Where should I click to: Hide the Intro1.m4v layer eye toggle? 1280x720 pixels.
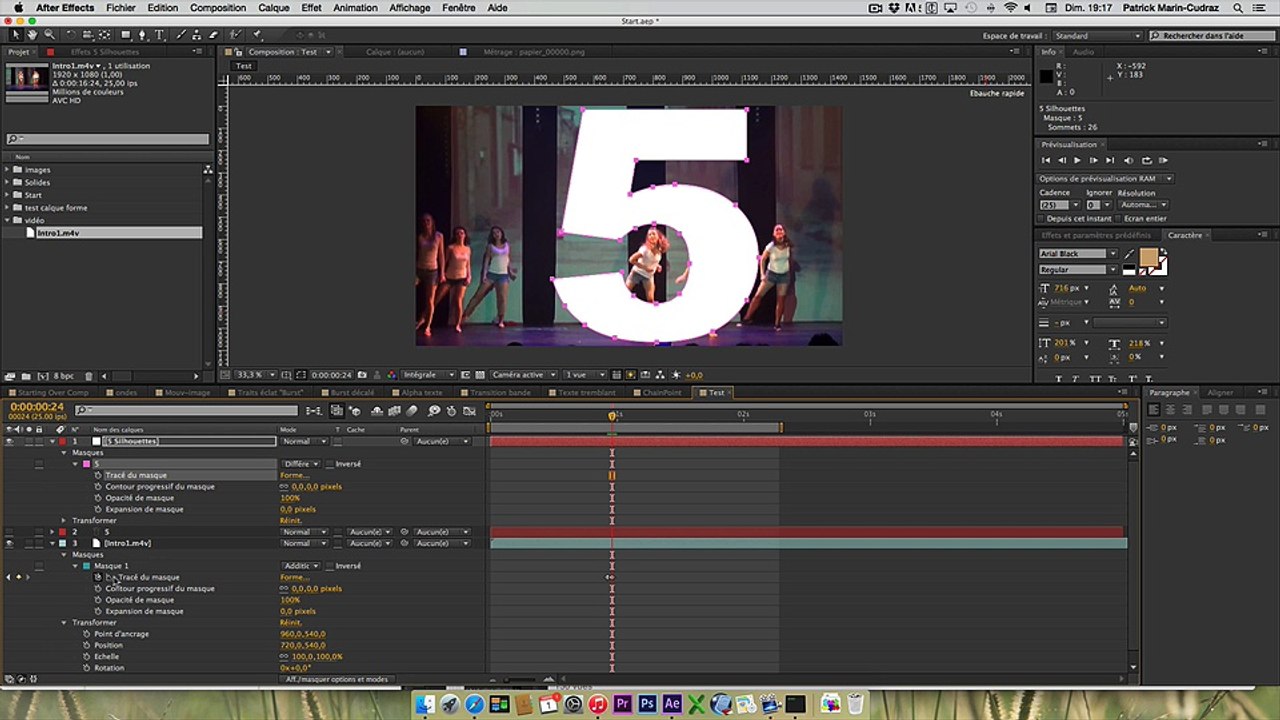pos(9,543)
